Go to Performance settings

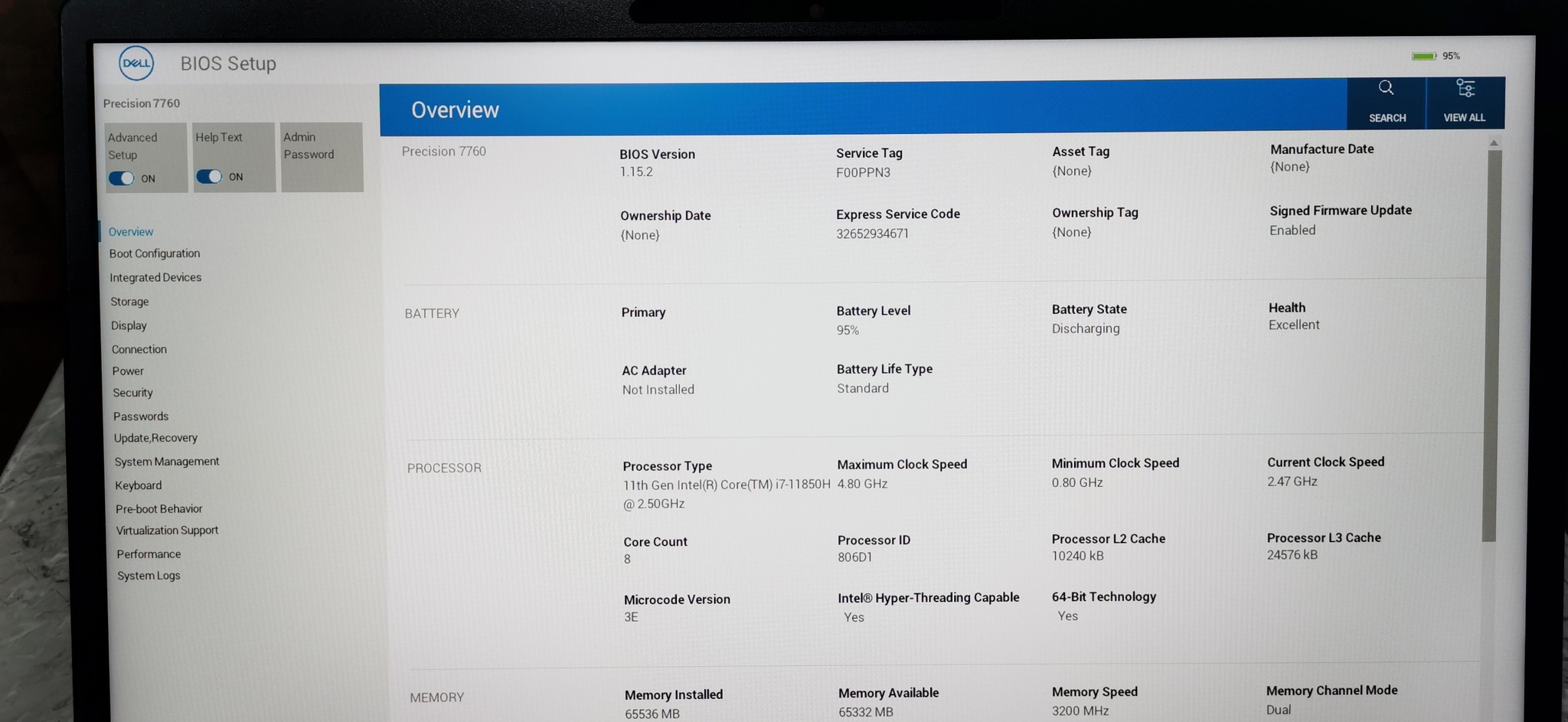(149, 554)
